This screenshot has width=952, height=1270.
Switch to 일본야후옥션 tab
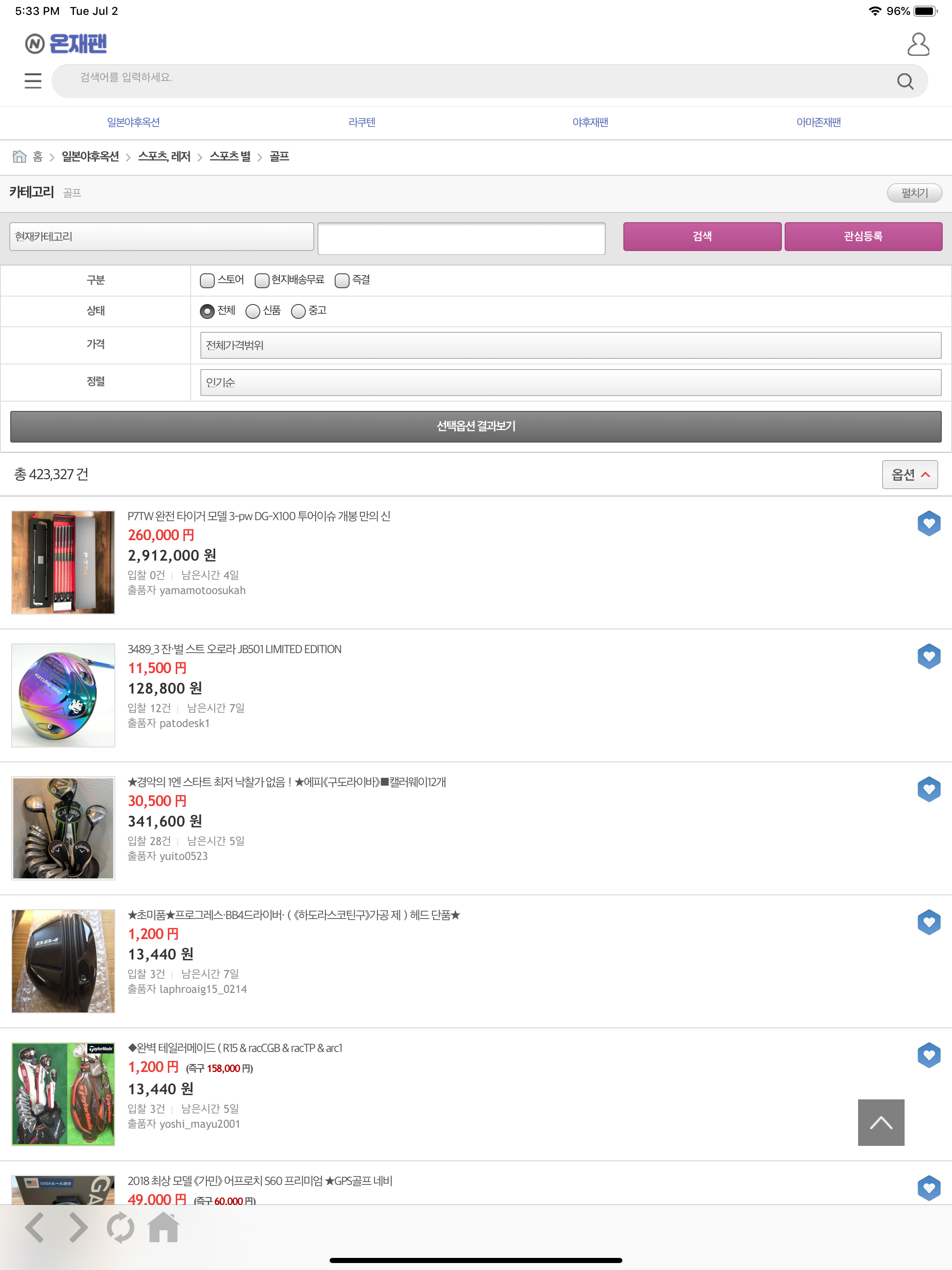coord(133,122)
